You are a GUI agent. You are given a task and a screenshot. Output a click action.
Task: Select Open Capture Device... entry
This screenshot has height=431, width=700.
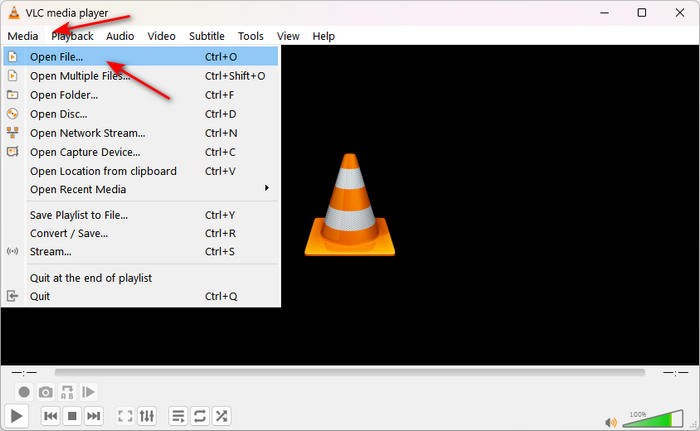click(141, 152)
